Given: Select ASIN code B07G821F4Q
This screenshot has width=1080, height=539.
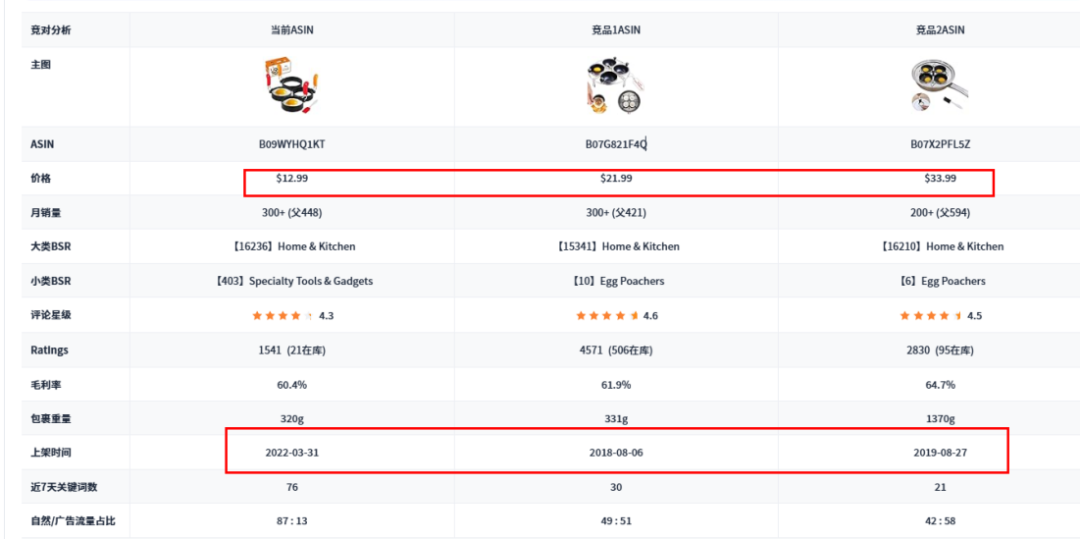Looking at the screenshot, I should (x=616, y=144).
